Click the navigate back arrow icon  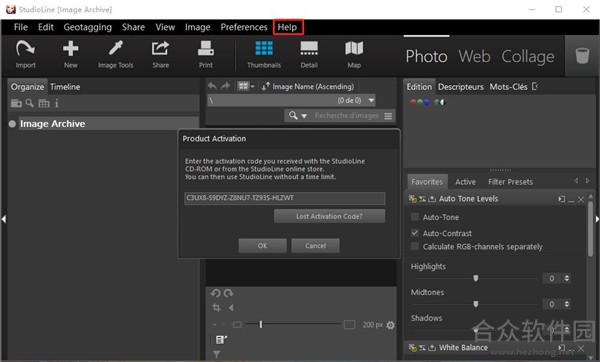(212, 86)
